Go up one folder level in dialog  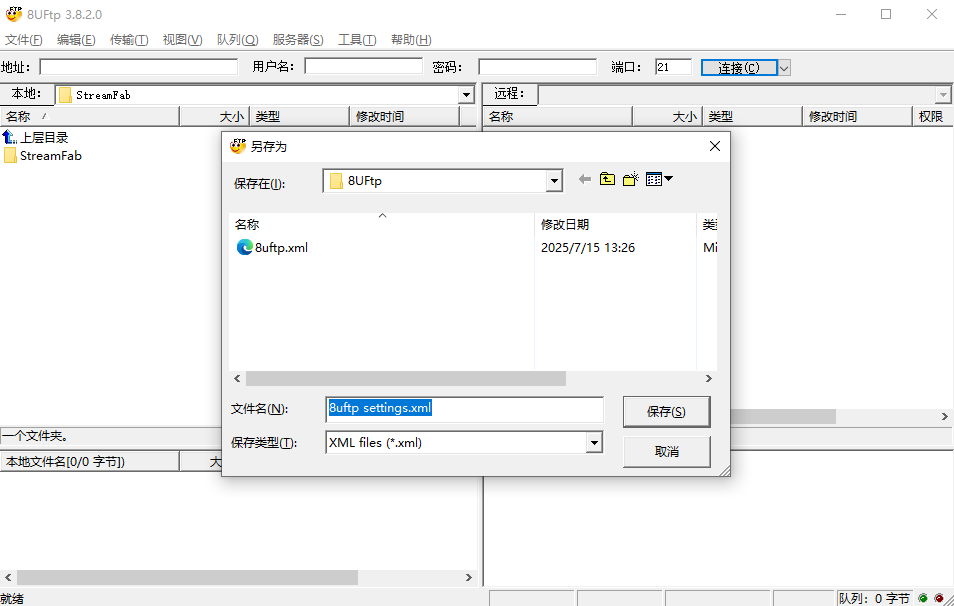[607, 179]
